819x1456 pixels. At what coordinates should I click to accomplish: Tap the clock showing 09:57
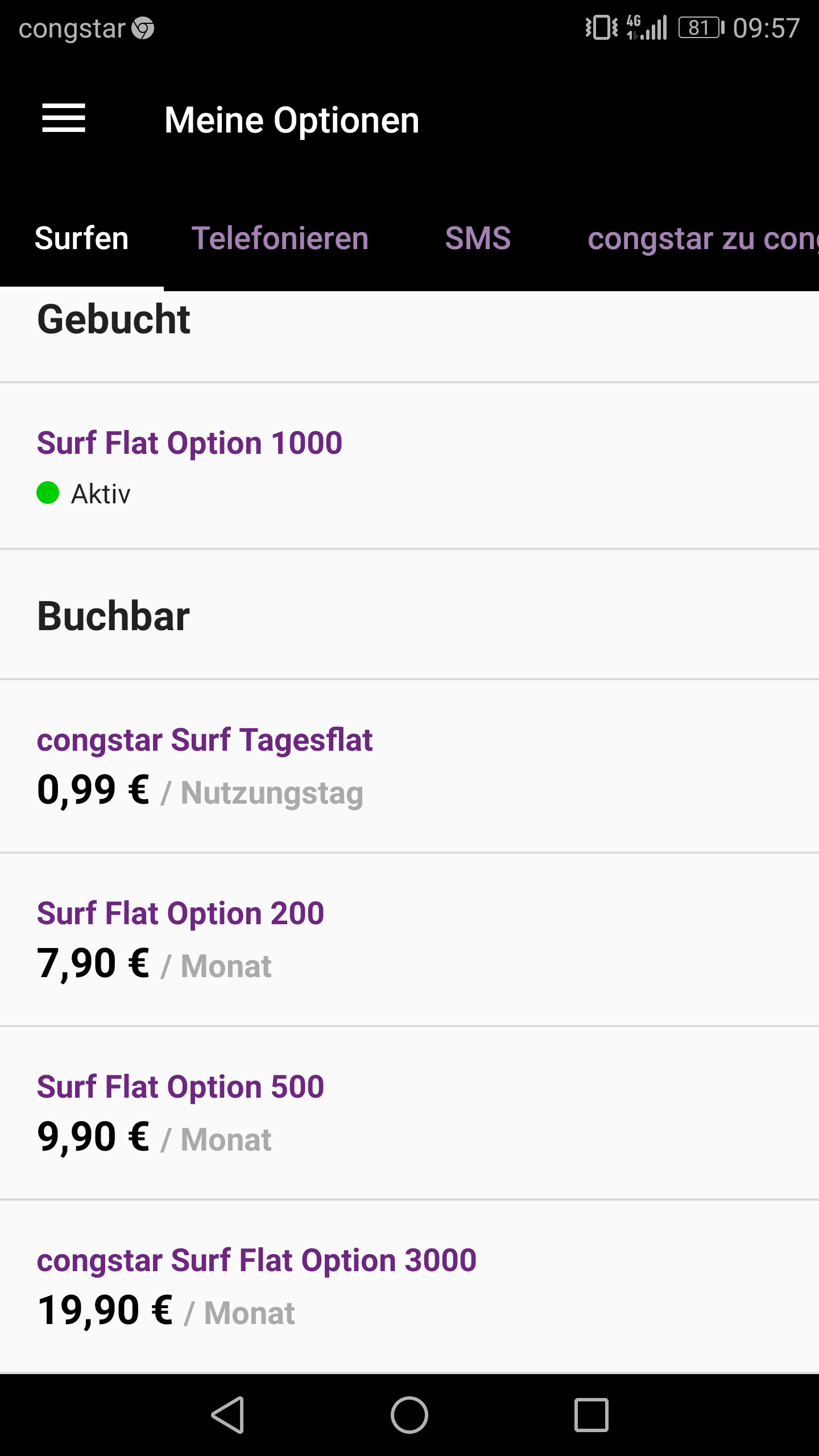[x=766, y=28]
